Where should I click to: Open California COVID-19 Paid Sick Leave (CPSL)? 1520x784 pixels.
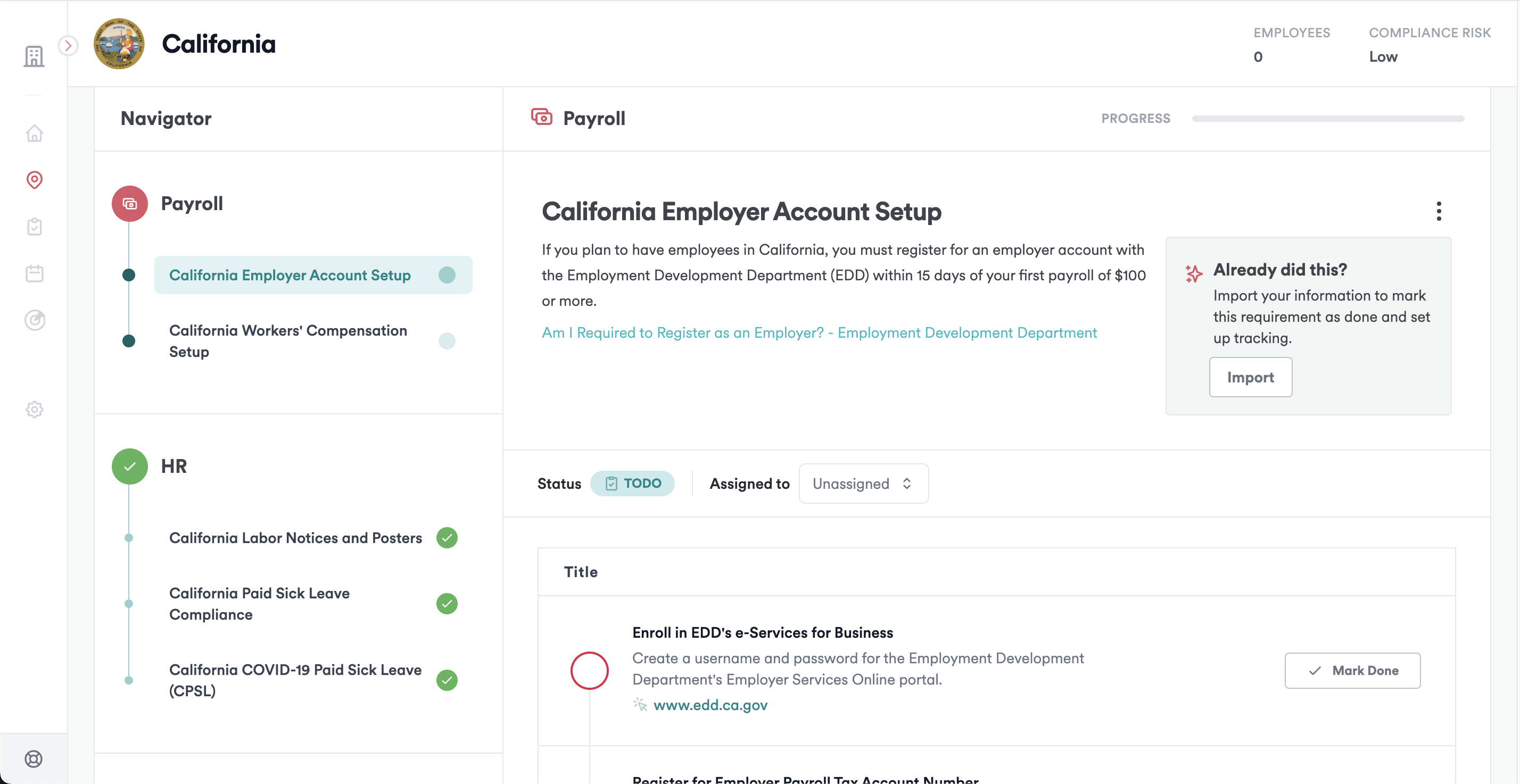pyautogui.click(x=295, y=680)
